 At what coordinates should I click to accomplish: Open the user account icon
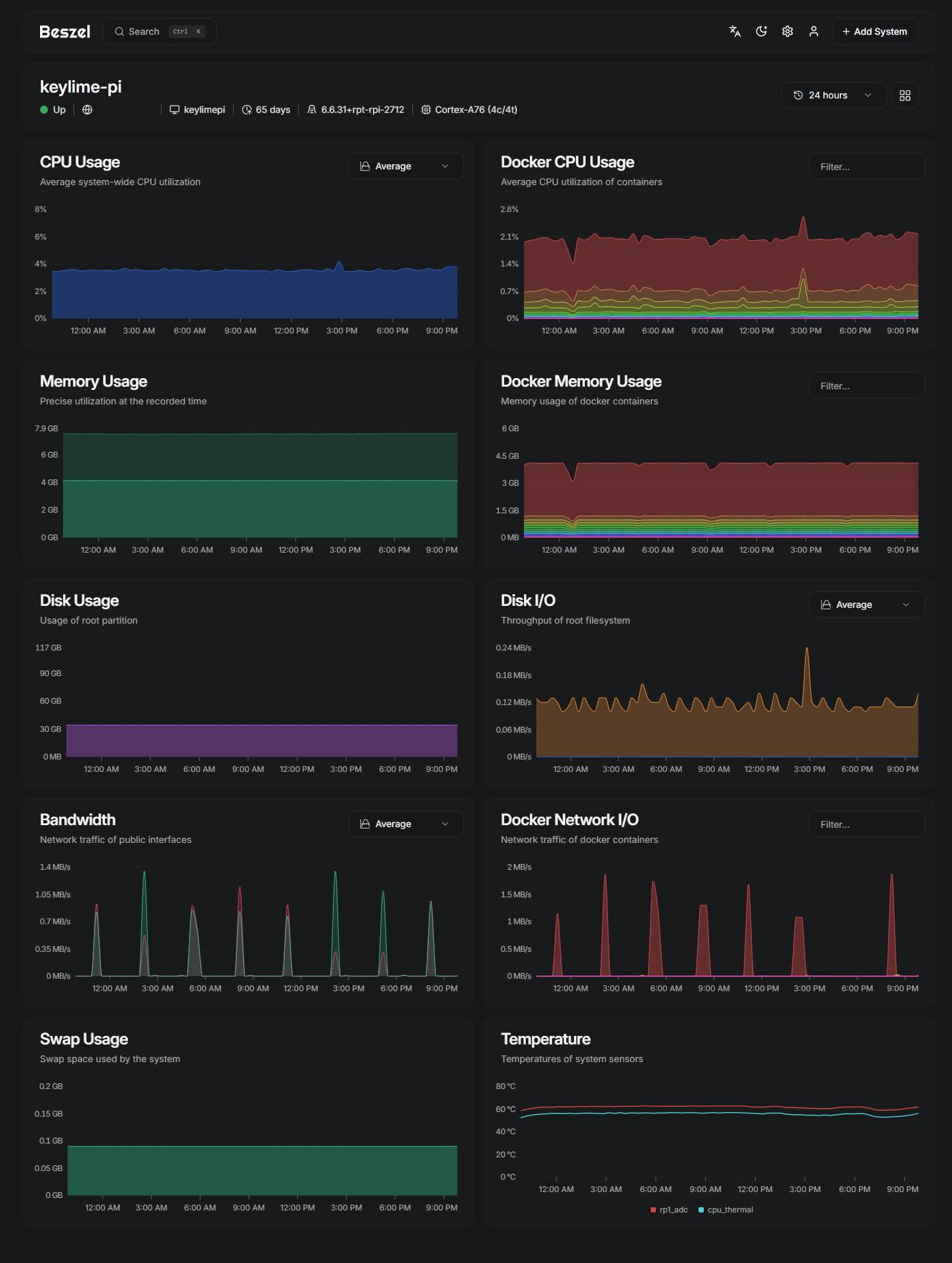[x=813, y=32]
